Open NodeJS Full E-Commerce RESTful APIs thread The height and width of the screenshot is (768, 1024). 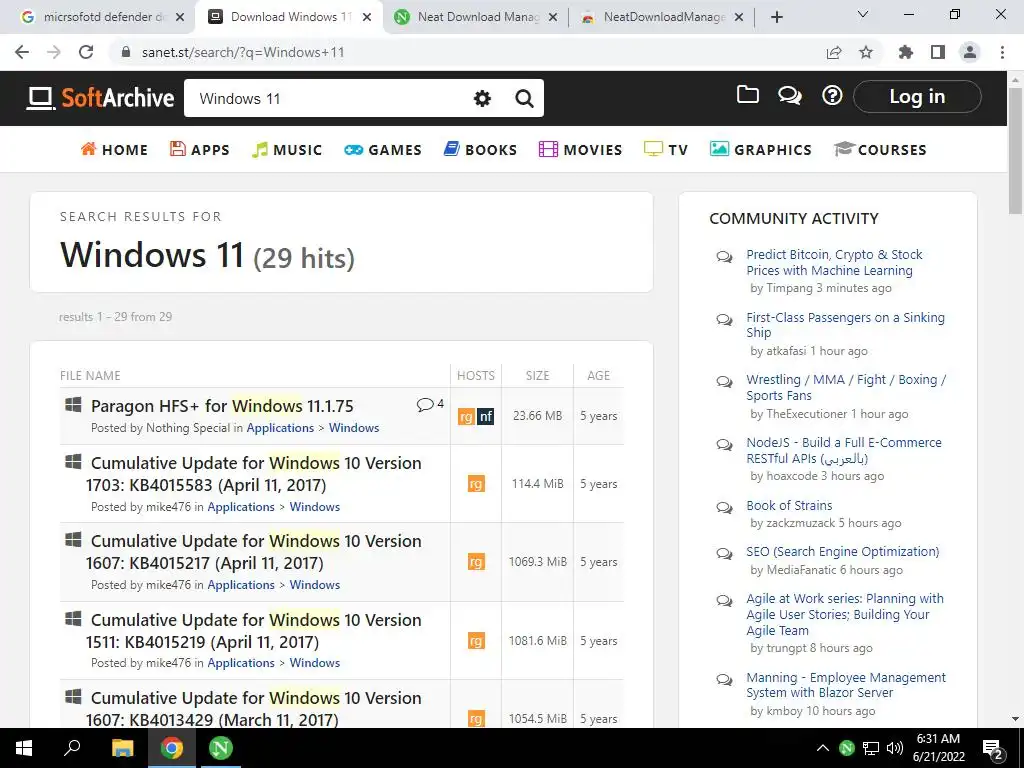[844, 451]
